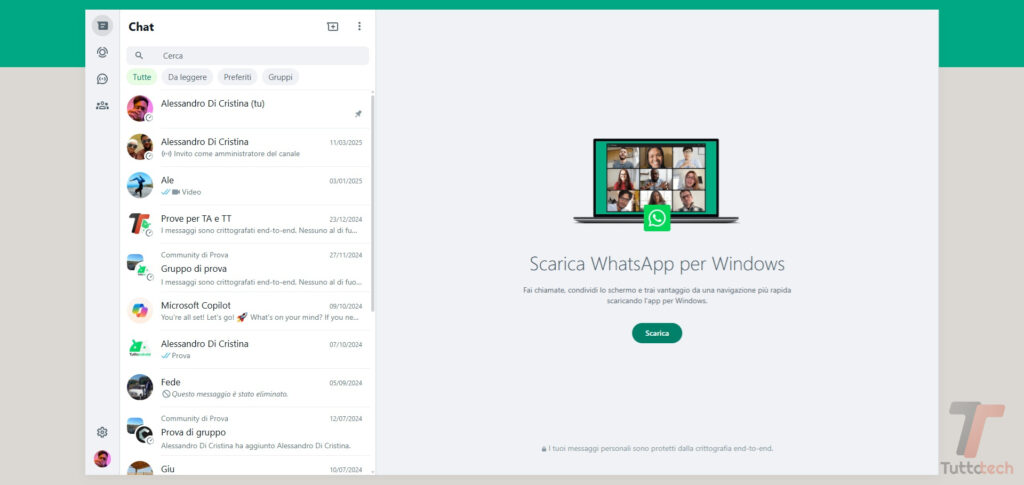Click the Video message preview under Ale
Image resolution: width=1024 pixels, height=485 pixels.
(x=182, y=192)
